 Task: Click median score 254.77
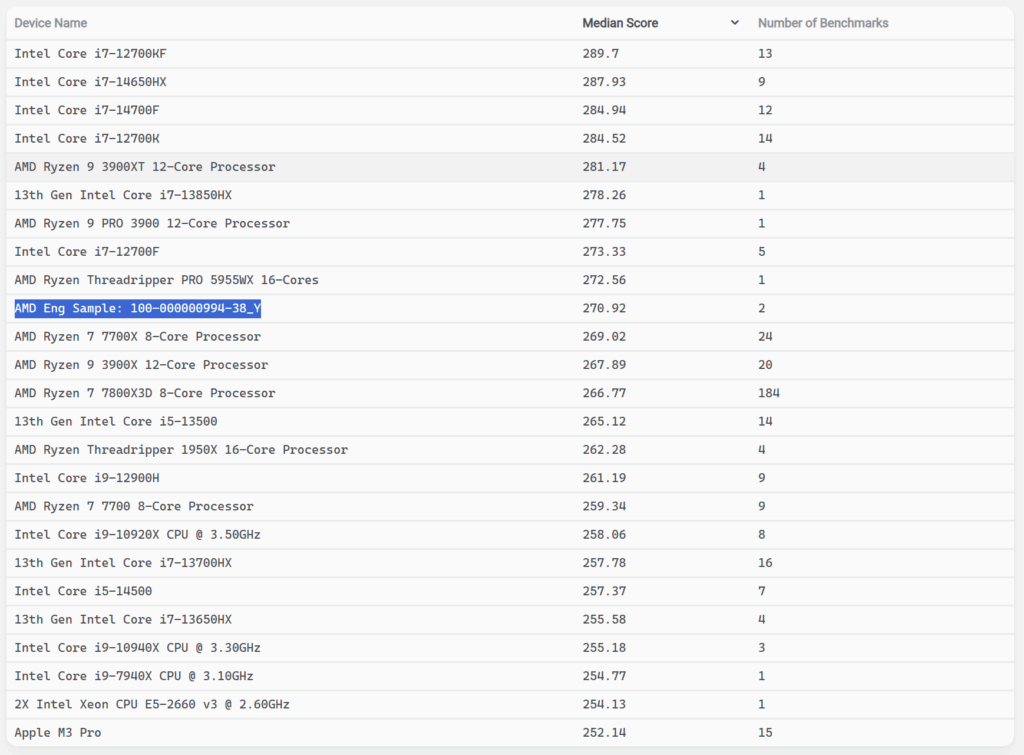604,676
